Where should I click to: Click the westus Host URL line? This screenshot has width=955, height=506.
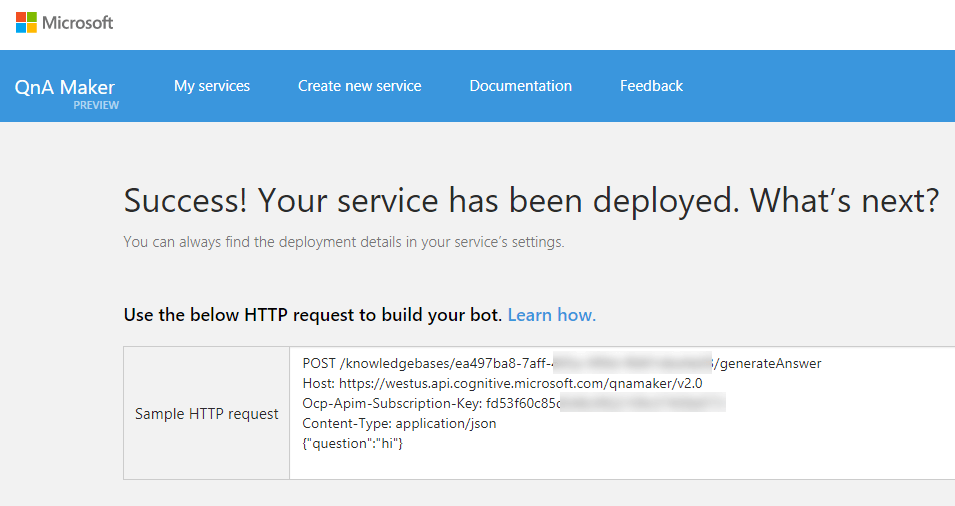click(x=502, y=383)
